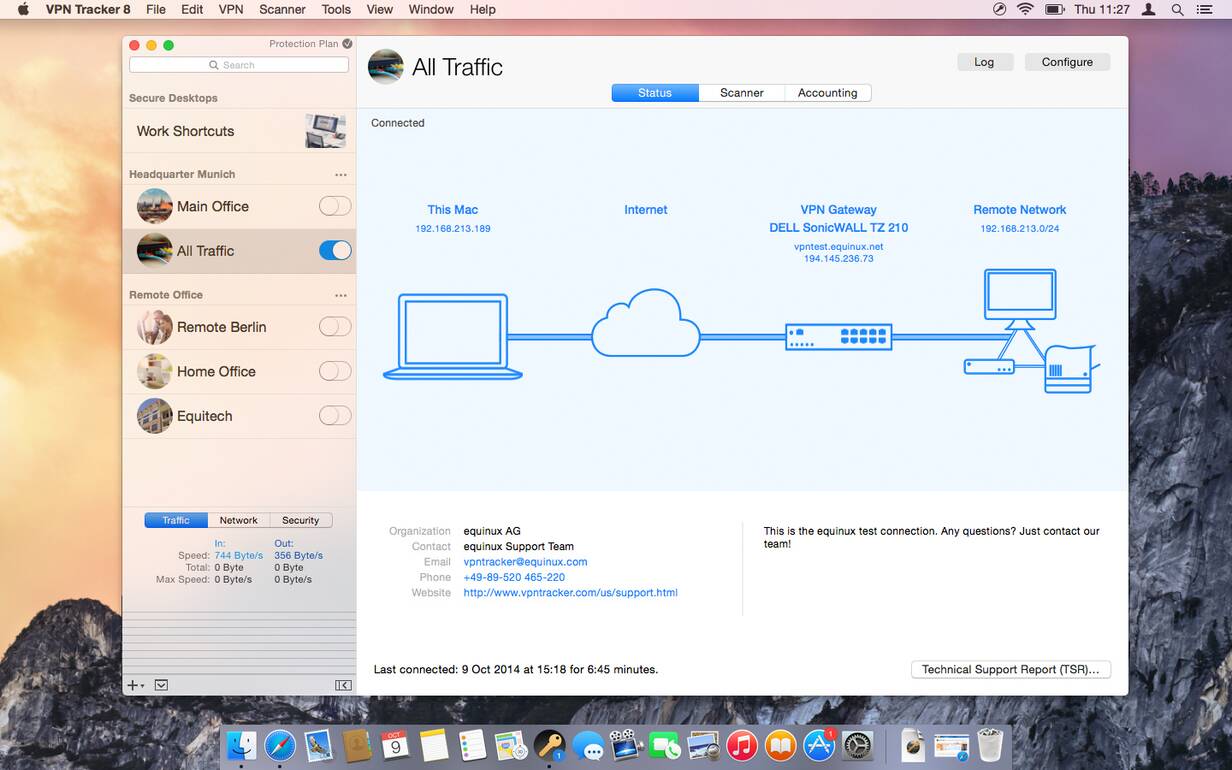
Task: Open FaceTime from the Dock
Action: tap(665, 745)
